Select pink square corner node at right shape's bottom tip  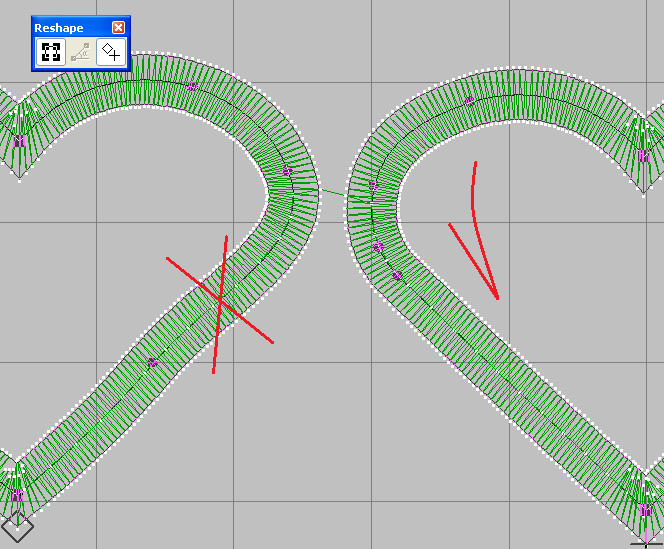pos(645,510)
